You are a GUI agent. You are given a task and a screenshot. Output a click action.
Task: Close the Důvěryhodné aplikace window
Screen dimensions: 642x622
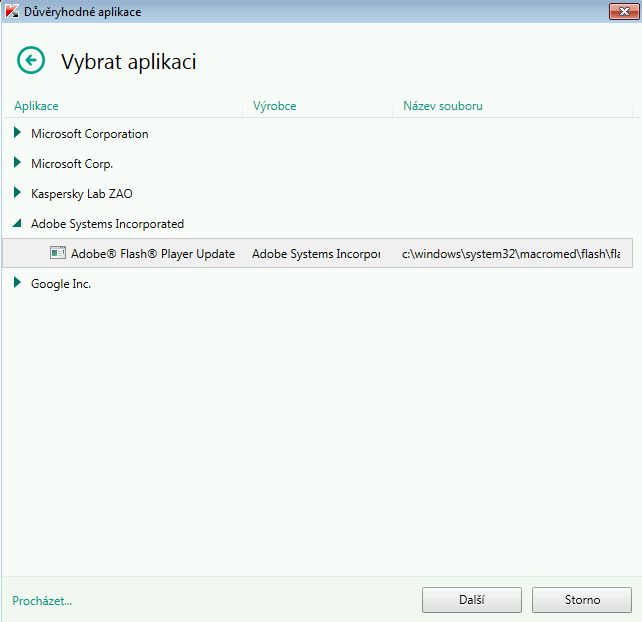[x=624, y=11]
